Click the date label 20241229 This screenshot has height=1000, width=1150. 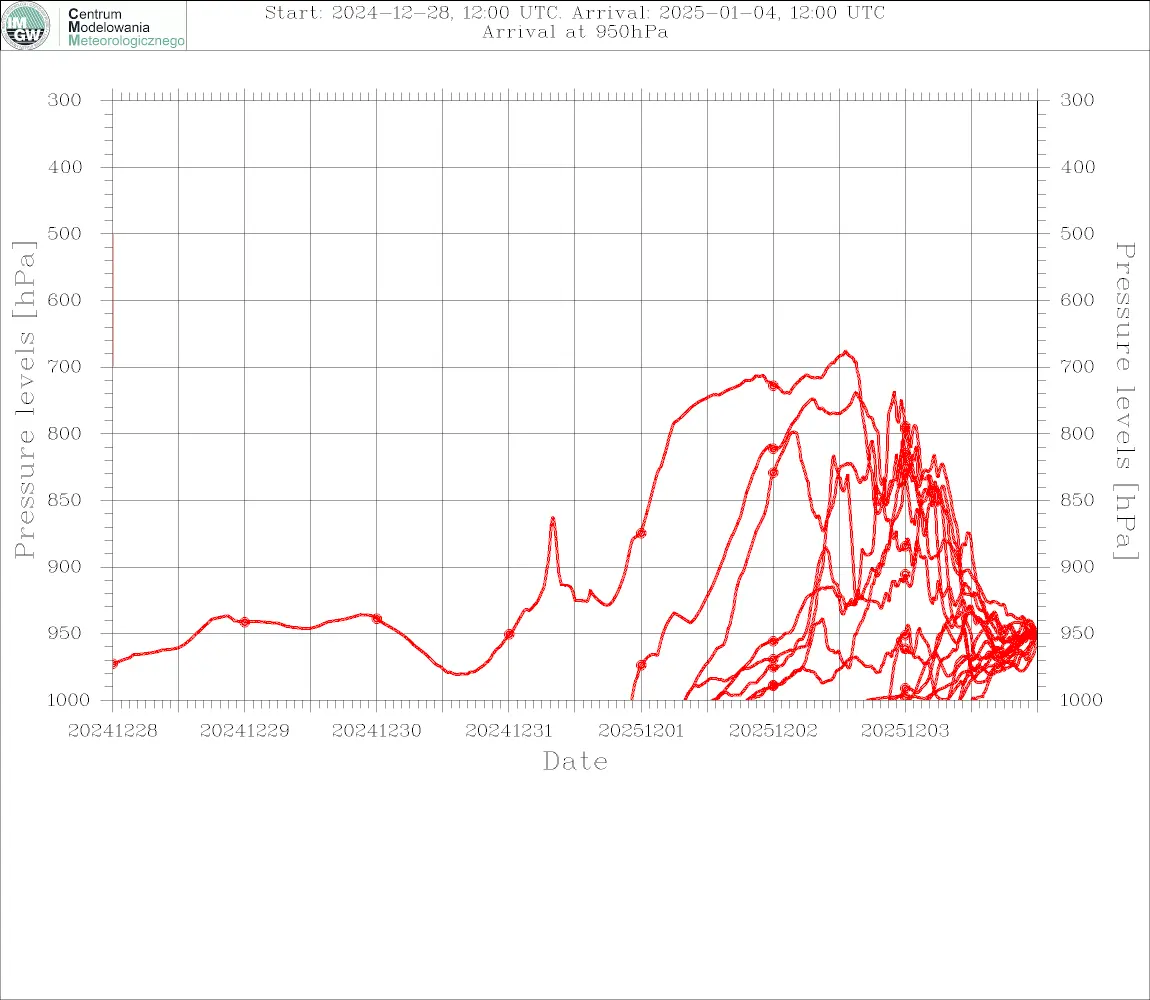[245, 731]
